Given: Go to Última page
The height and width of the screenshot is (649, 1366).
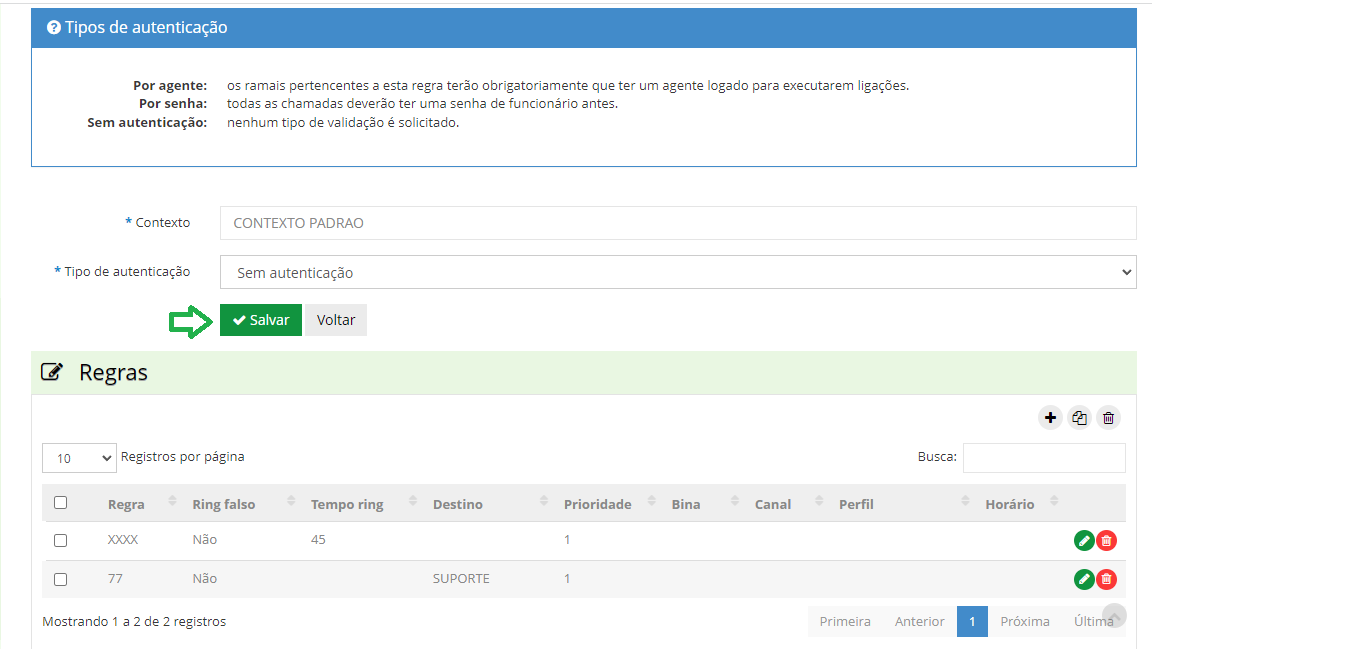Looking at the screenshot, I should click(x=1094, y=621).
